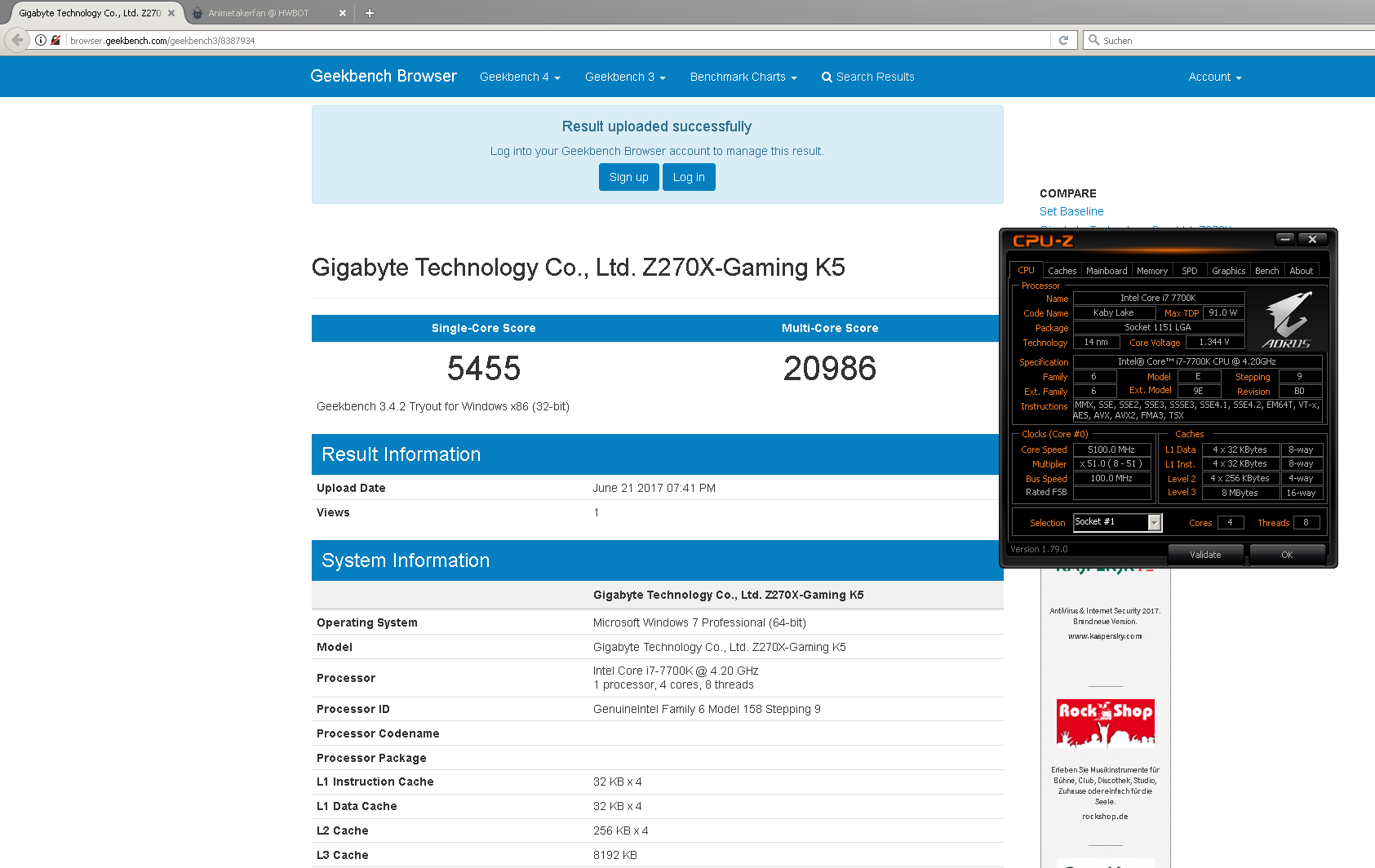Click the www.kaspersky.com ad link
The image size is (1375, 868).
pos(1105,636)
